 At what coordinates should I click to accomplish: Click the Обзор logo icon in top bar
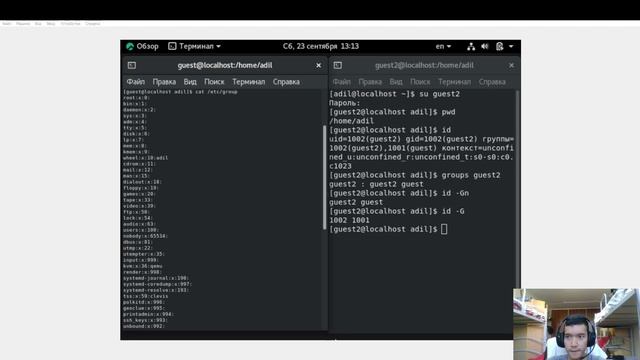click(x=130, y=47)
